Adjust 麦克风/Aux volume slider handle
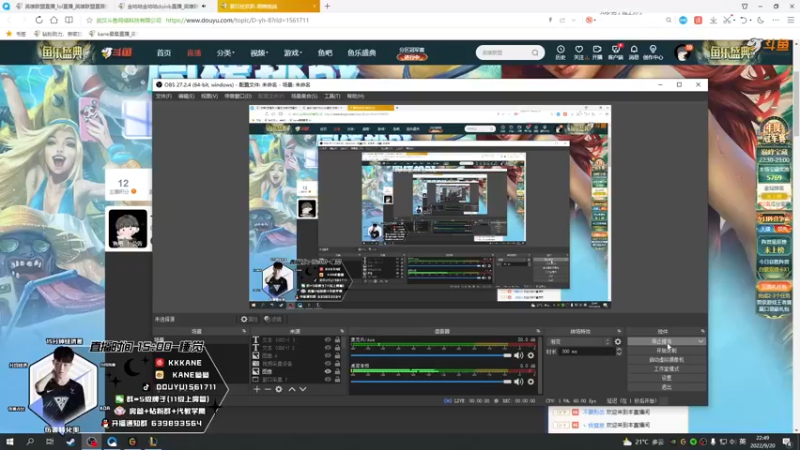800x450 pixels. click(x=507, y=356)
